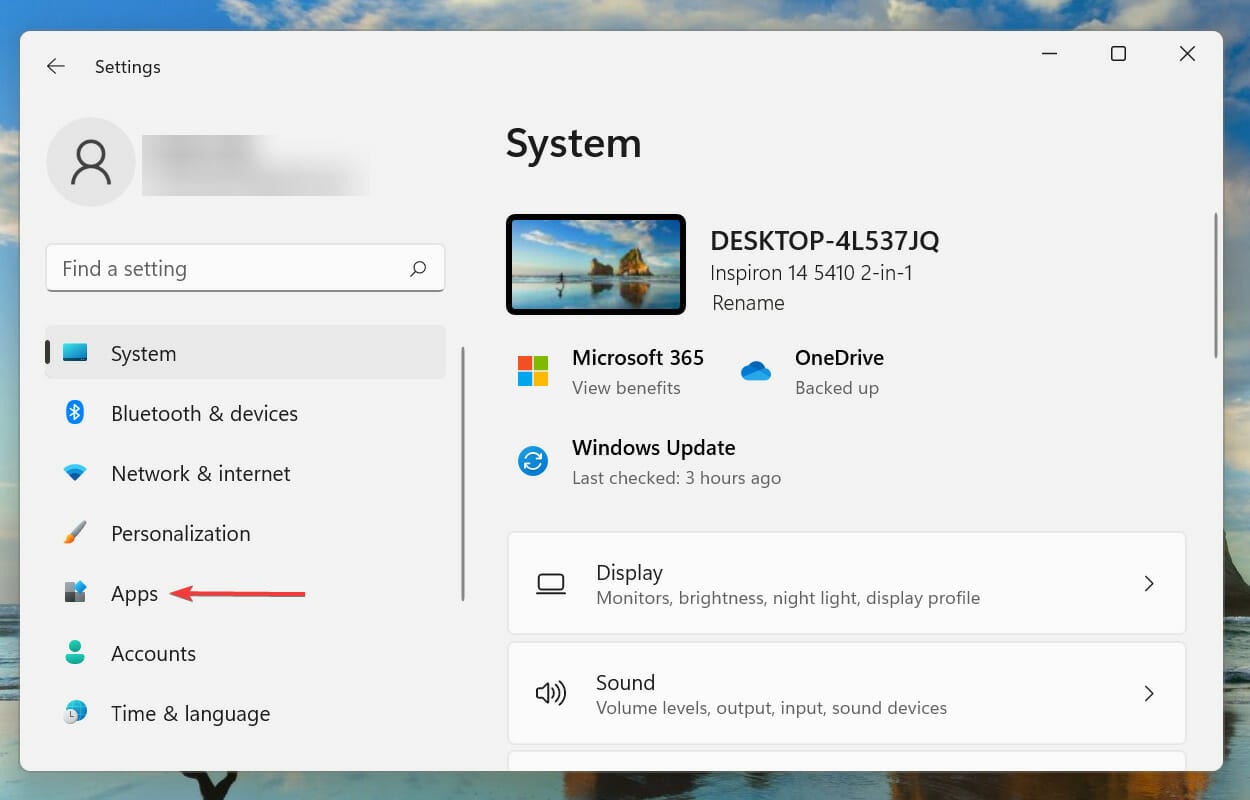Open the Windows Update label
Image resolution: width=1250 pixels, height=800 pixels.
[x=654, y=447]
